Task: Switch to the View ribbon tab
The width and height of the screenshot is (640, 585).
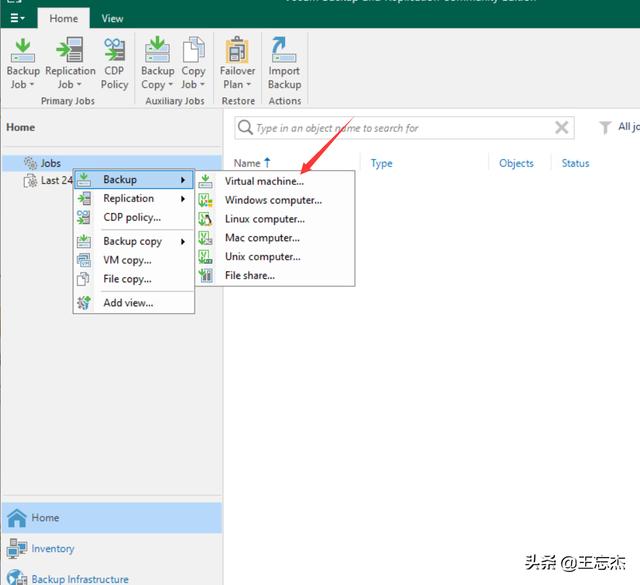Action: coord(112,18)
